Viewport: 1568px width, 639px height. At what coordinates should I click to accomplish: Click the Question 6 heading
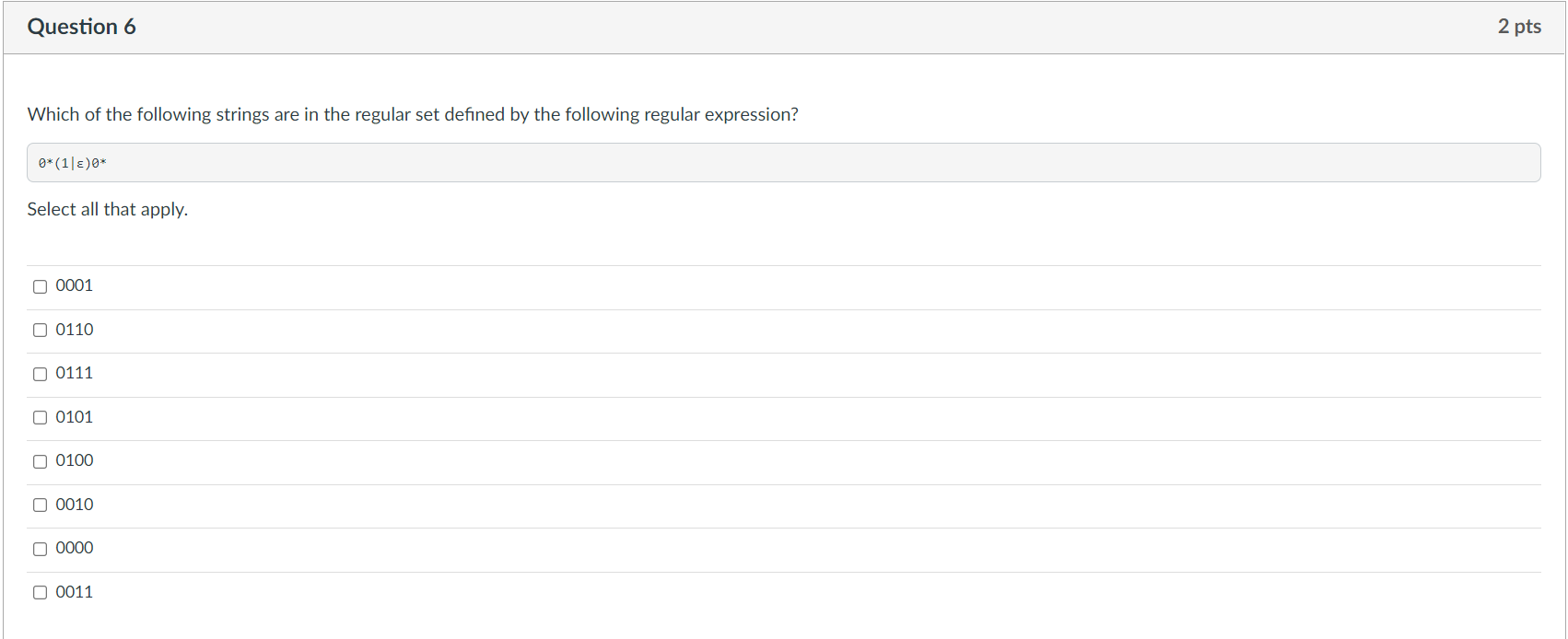tap(82, 27)
